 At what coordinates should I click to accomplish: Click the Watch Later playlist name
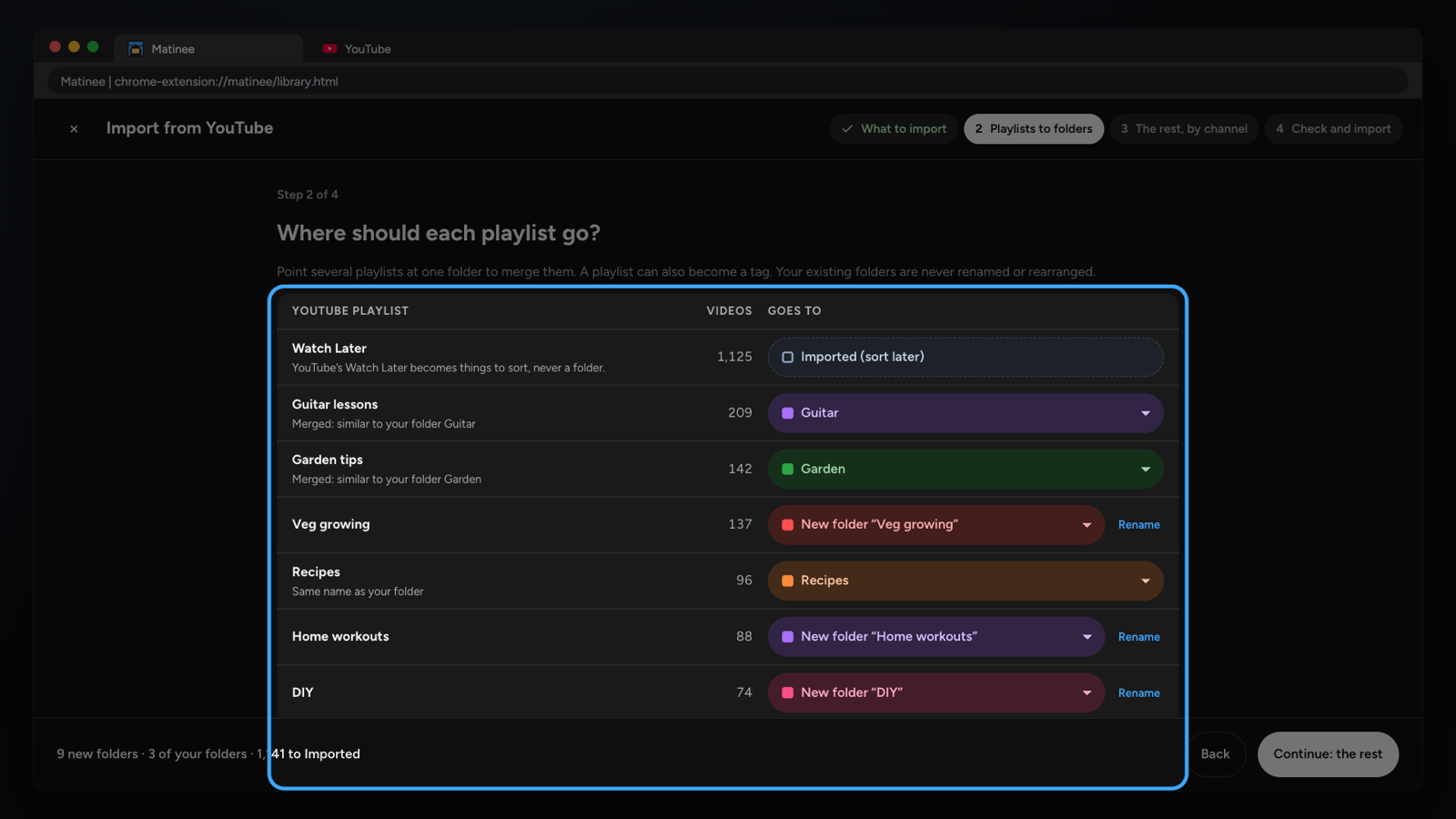coord(329,349)
